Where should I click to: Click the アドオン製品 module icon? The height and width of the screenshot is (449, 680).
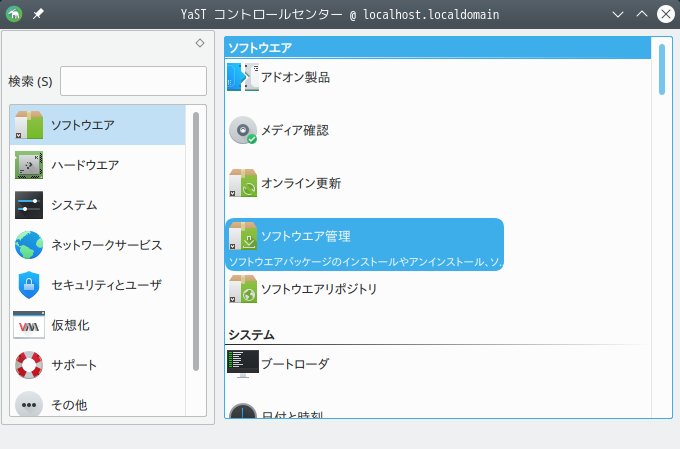click(x=243, y=77)
